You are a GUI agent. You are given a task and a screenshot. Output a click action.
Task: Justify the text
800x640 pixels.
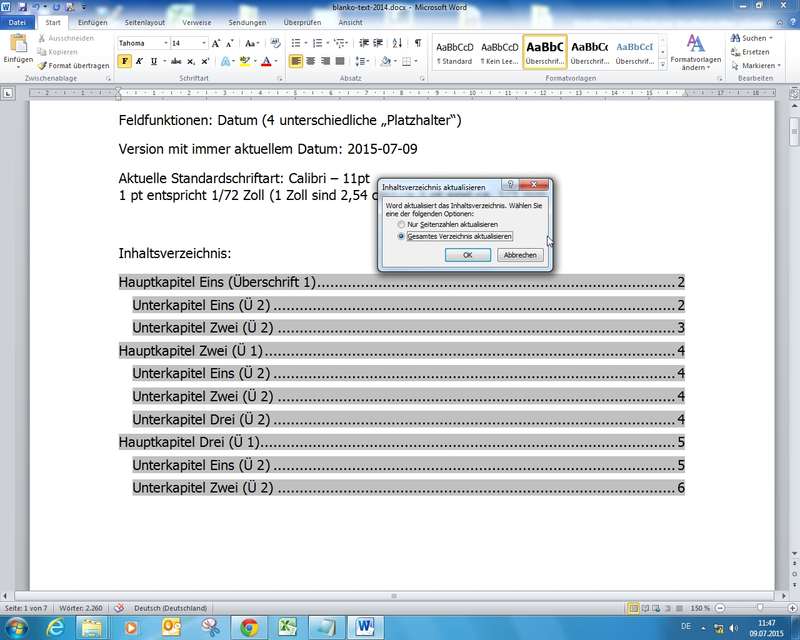coord(340,61)
